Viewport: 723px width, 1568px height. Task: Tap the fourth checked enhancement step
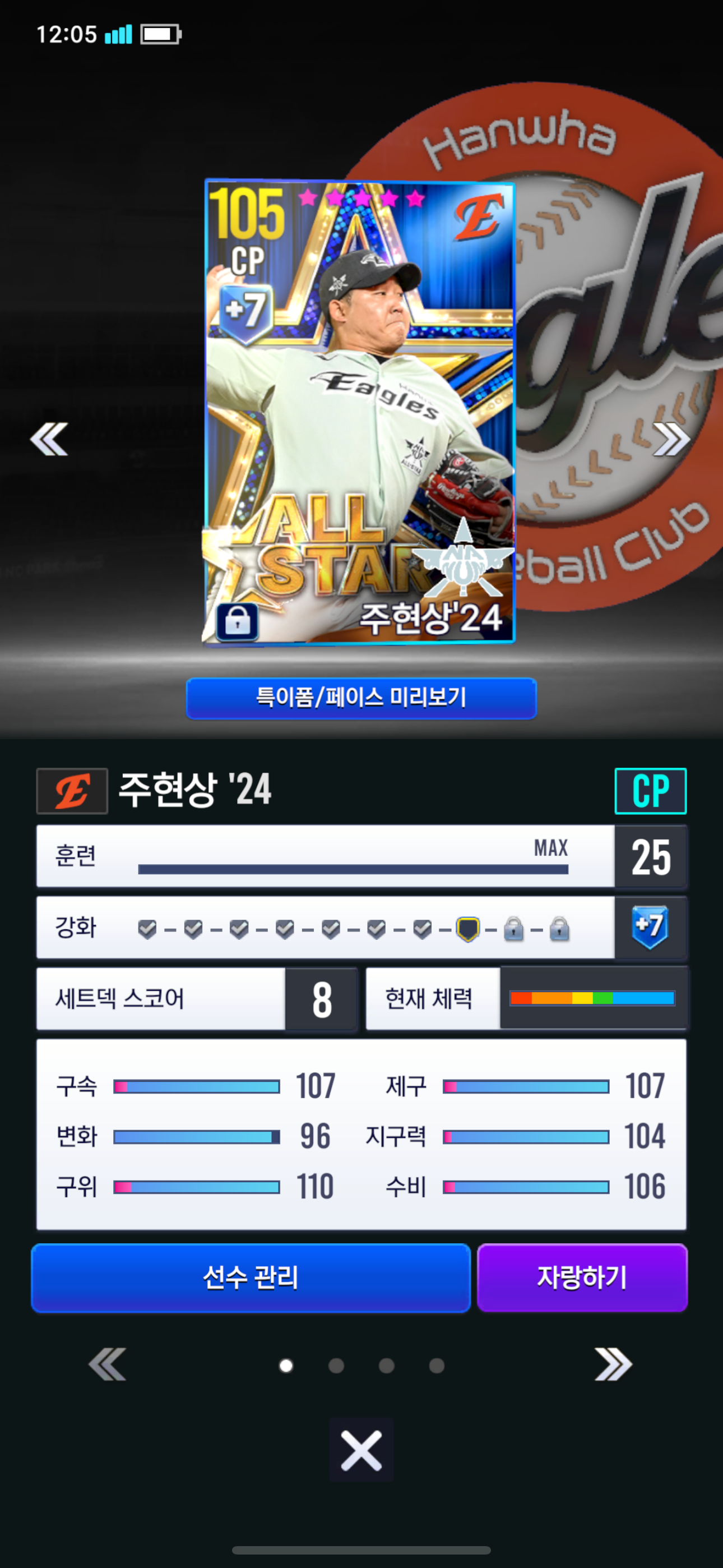285,929
